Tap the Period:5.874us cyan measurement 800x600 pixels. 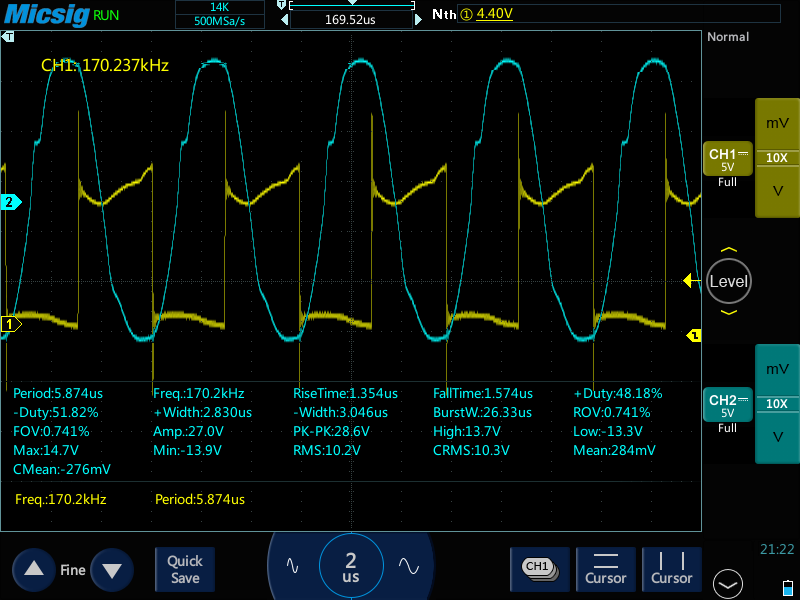coord(58,393)
